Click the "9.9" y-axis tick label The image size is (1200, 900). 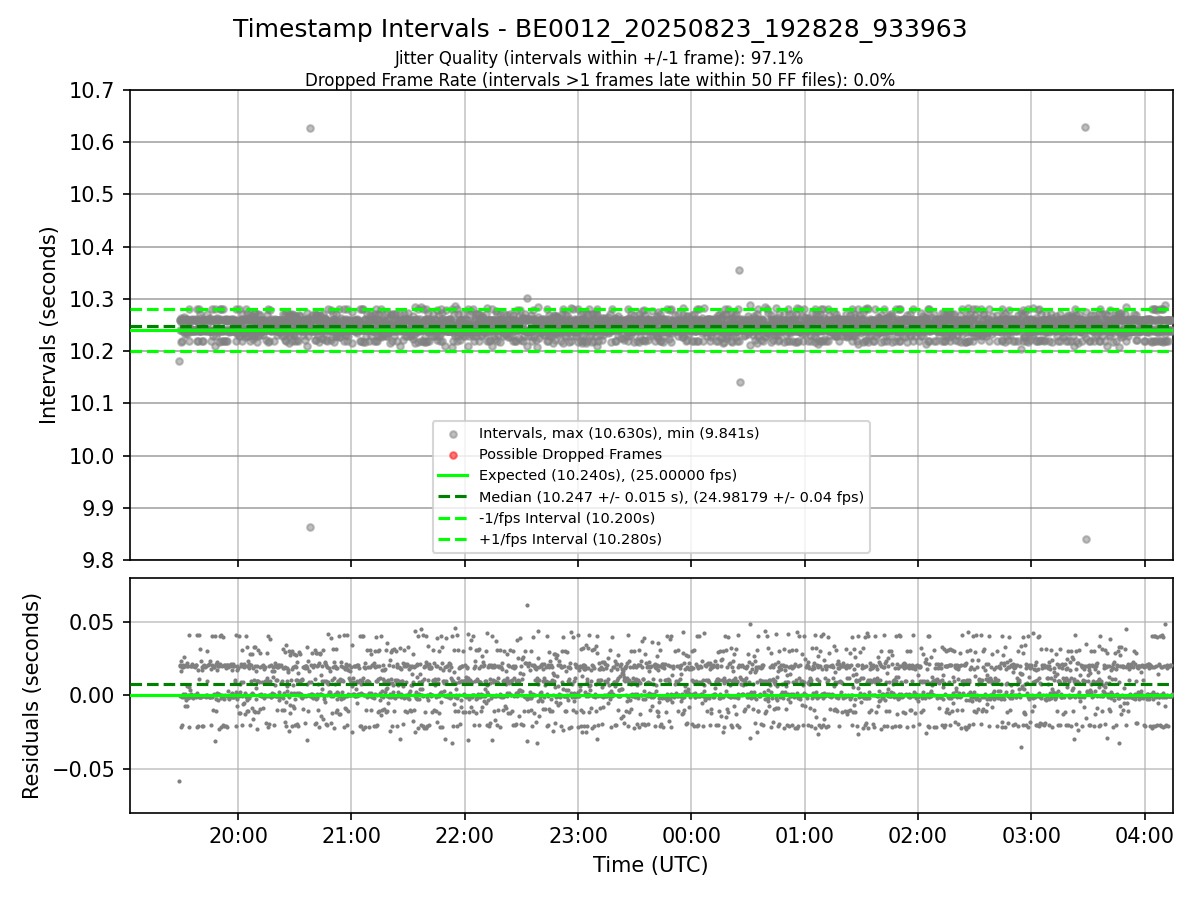(x=100, y=508)
